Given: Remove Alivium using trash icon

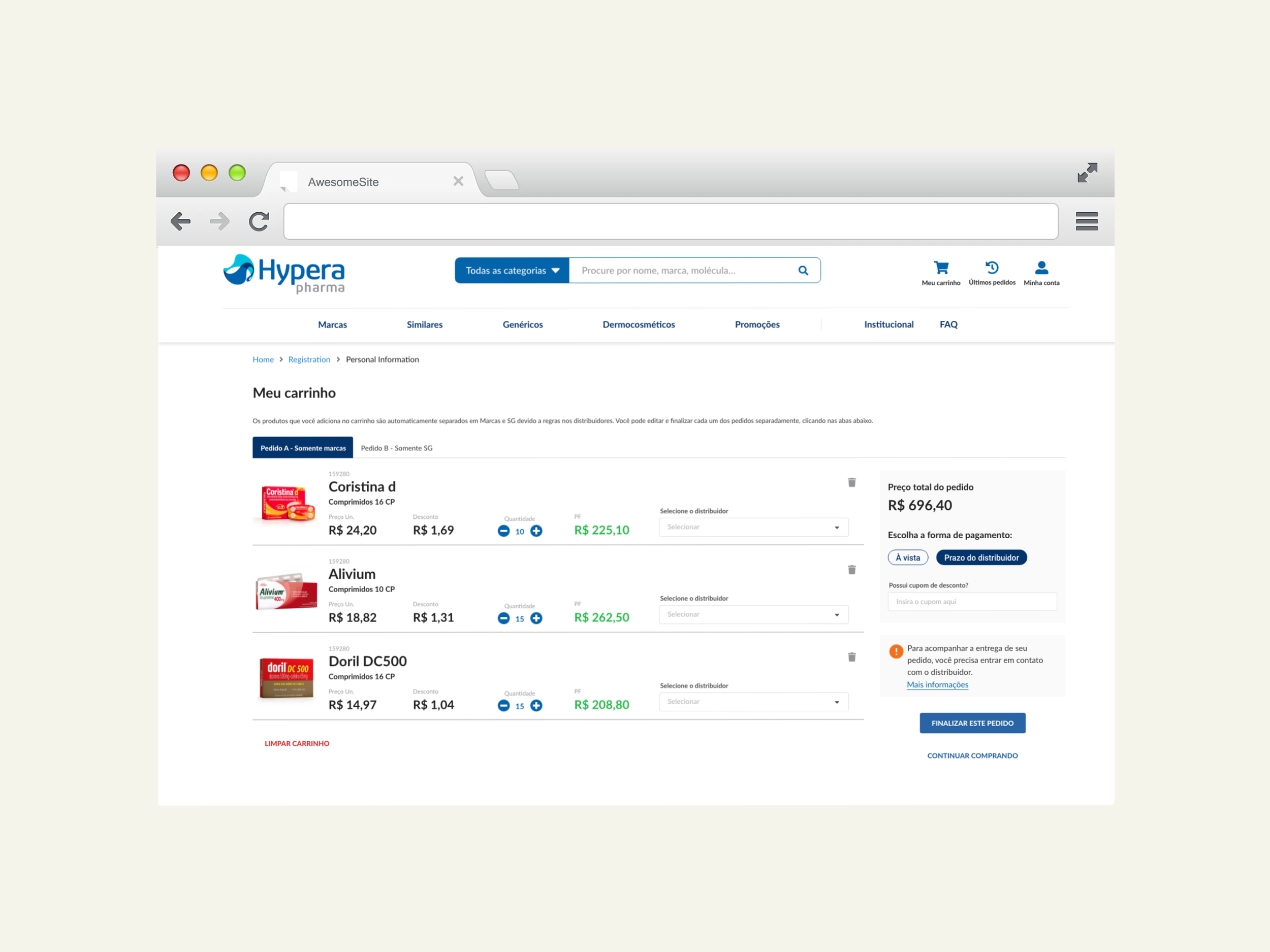Looking at the screenshot, I should 851,570.
